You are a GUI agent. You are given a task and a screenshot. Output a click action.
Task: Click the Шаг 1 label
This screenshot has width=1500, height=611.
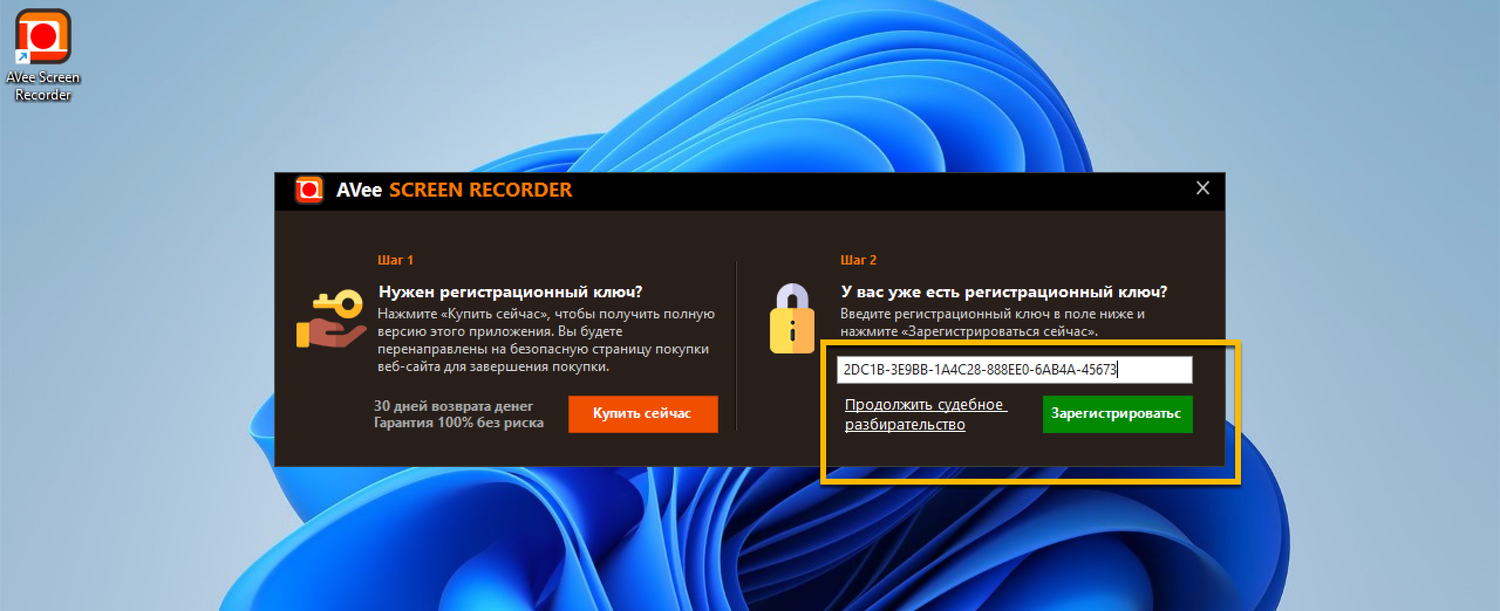coord(395,260)
